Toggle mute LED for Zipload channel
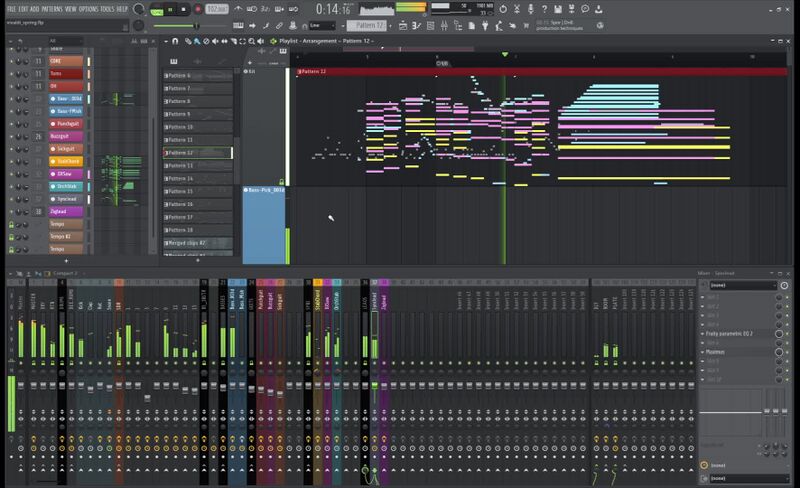The height and width of the screenshot is (488, 800). tap(12, 212)
